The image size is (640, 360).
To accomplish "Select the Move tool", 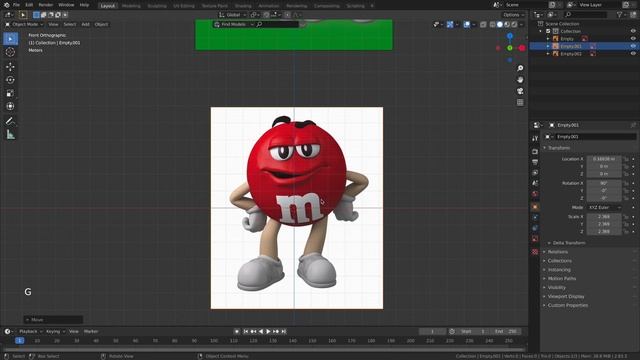I will pos(11,67).
